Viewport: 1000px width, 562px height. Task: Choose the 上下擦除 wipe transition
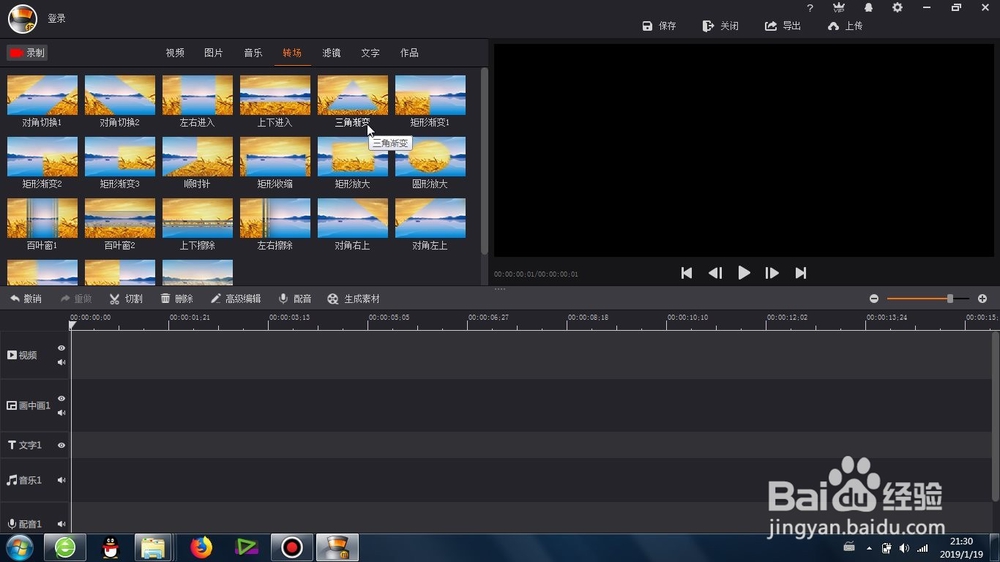[x=198, y=218]
